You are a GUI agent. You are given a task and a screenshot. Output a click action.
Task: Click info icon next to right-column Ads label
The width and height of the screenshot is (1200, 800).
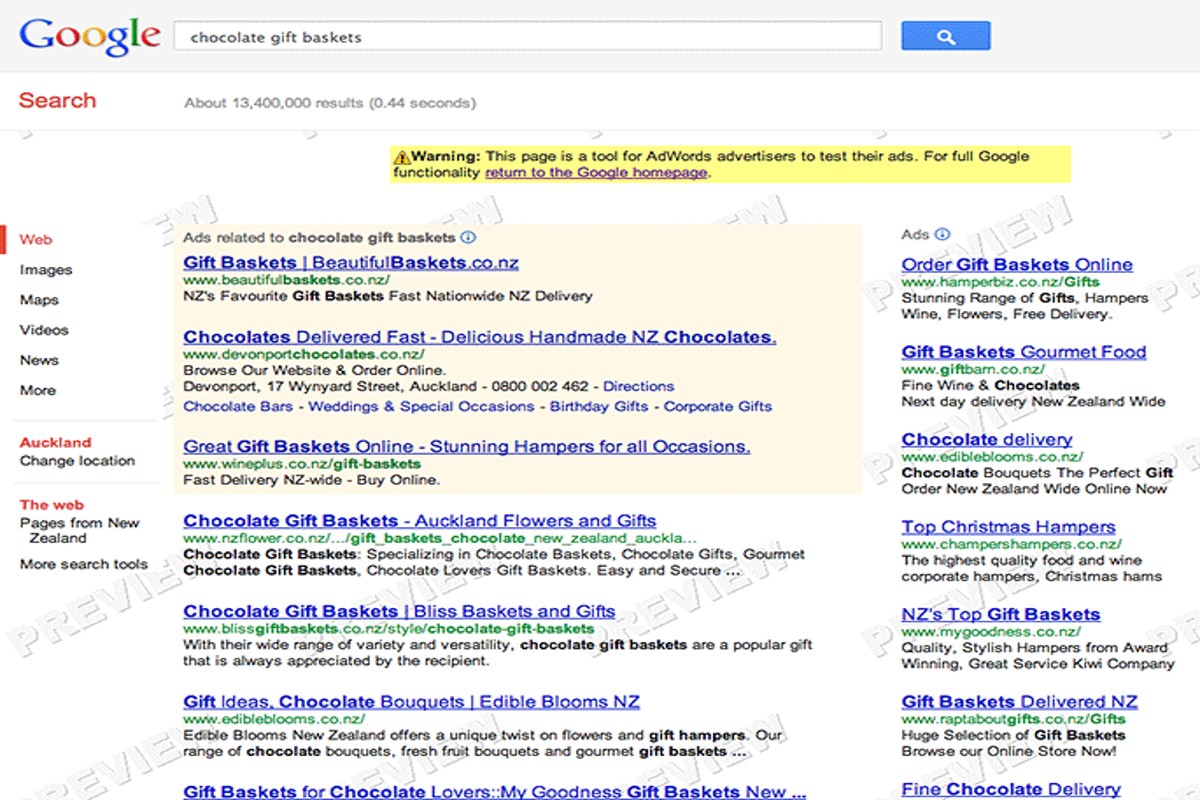coord(942,235)
